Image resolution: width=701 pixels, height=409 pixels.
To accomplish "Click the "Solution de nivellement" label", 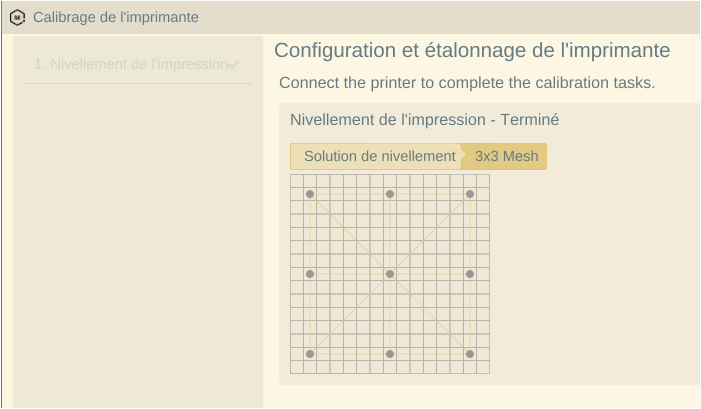I will pos(379,156).
